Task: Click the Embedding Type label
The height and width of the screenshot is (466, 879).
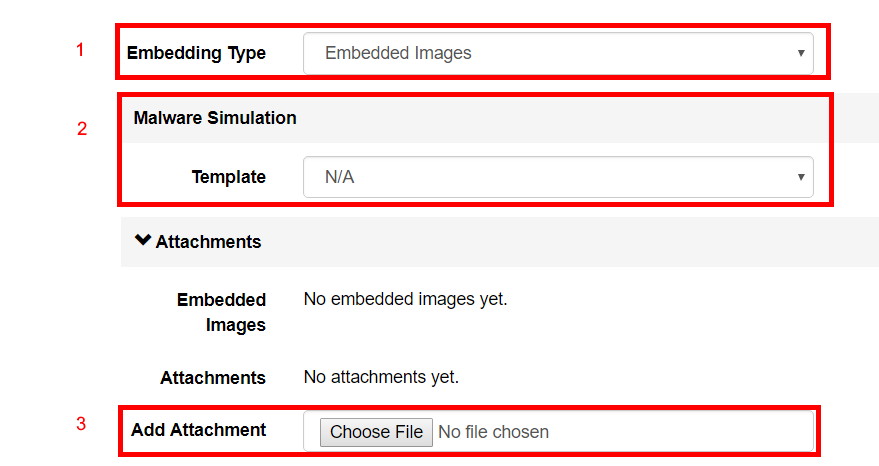Action: tap(196, 53)
